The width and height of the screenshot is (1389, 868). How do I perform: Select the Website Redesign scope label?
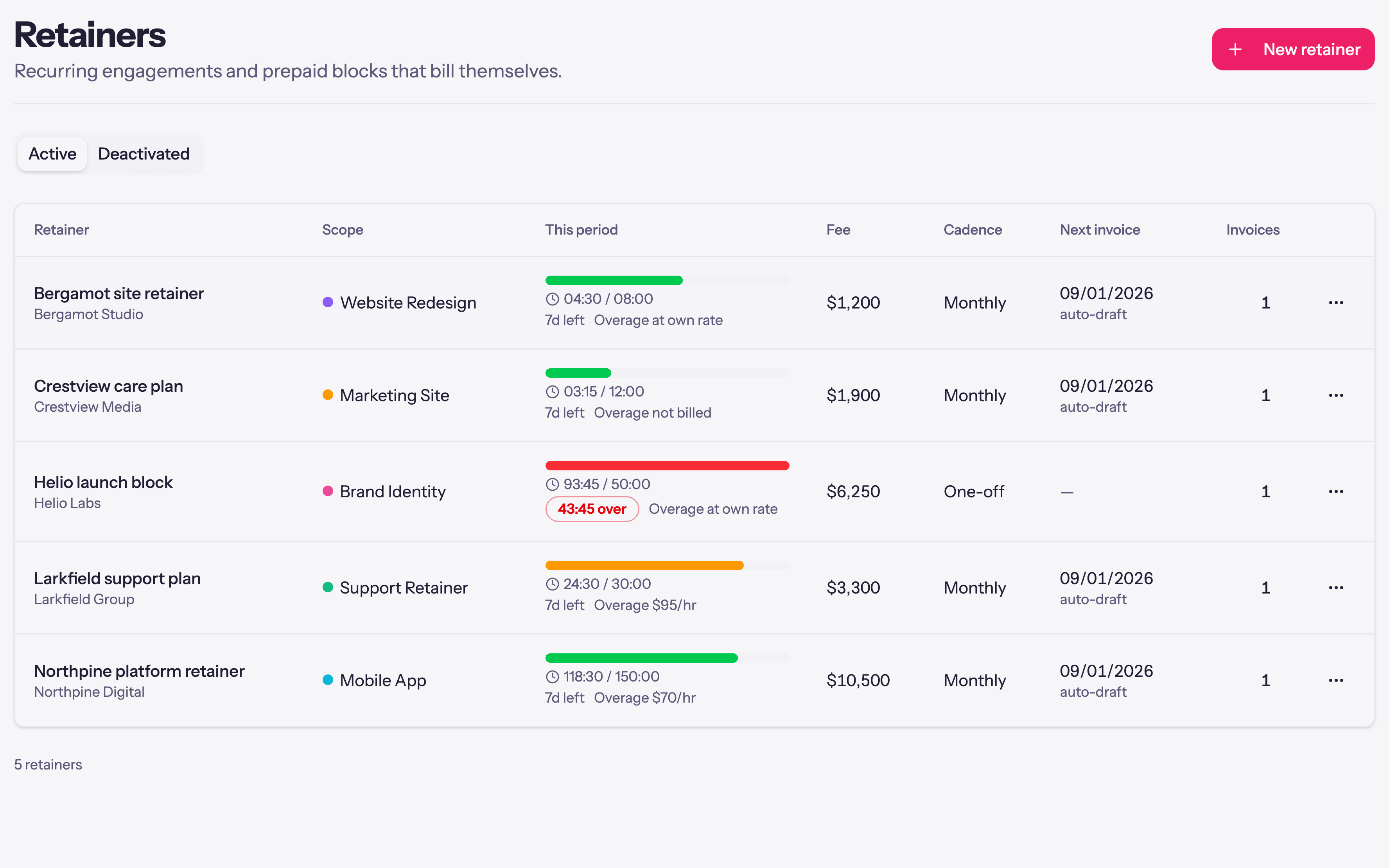click(x=408, y=303)
